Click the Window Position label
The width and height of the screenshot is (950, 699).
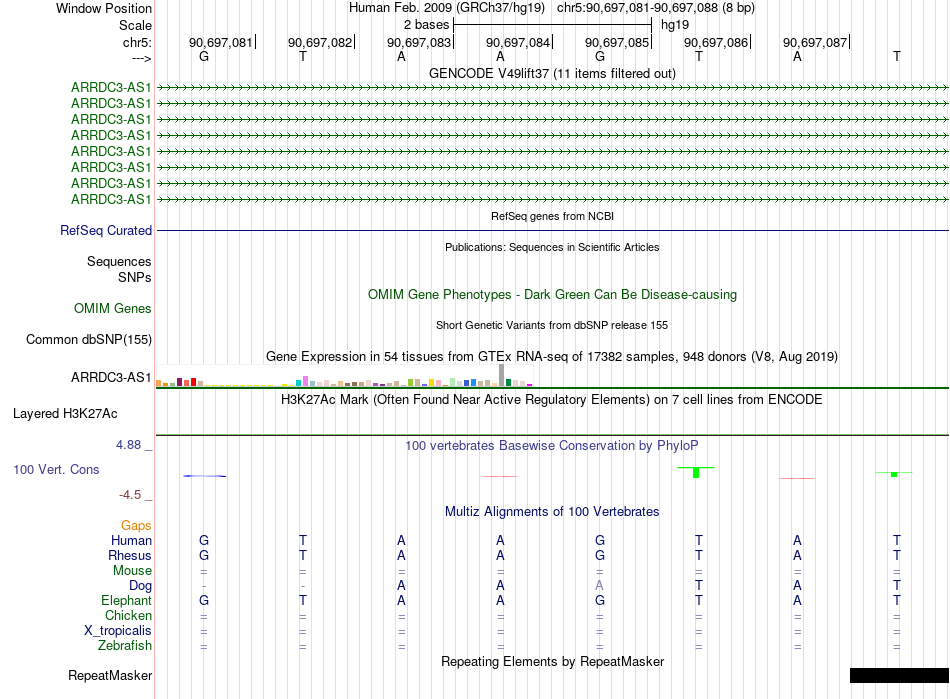point(104,8)
